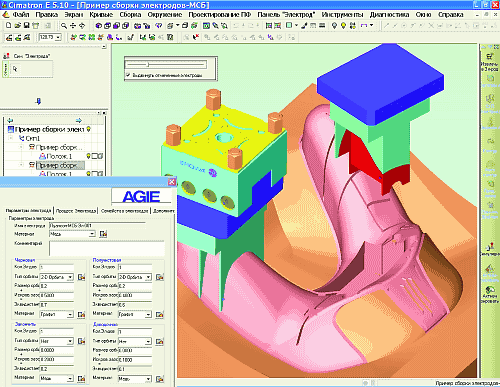The width and height of the screenshot is (500, 387).
Task: Click the New file icon
Action: click(x=9, y=25)
